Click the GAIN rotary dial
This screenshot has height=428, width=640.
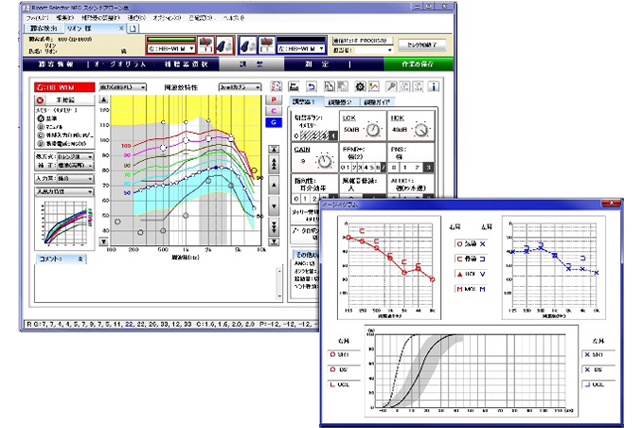(x=324, y=160)
